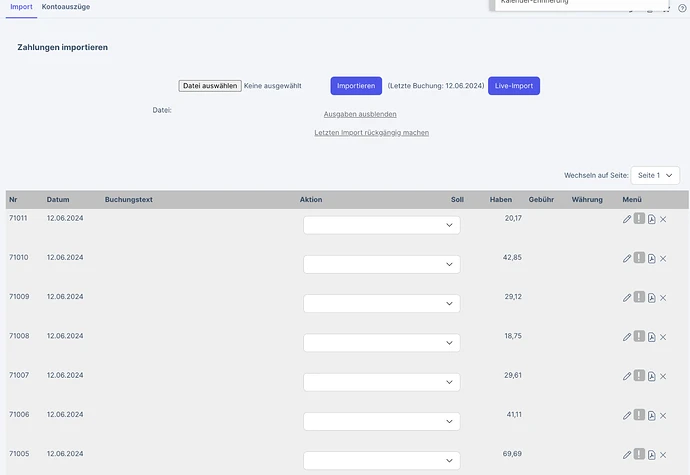Open Aktion dropdown for booking 71010

382,264
